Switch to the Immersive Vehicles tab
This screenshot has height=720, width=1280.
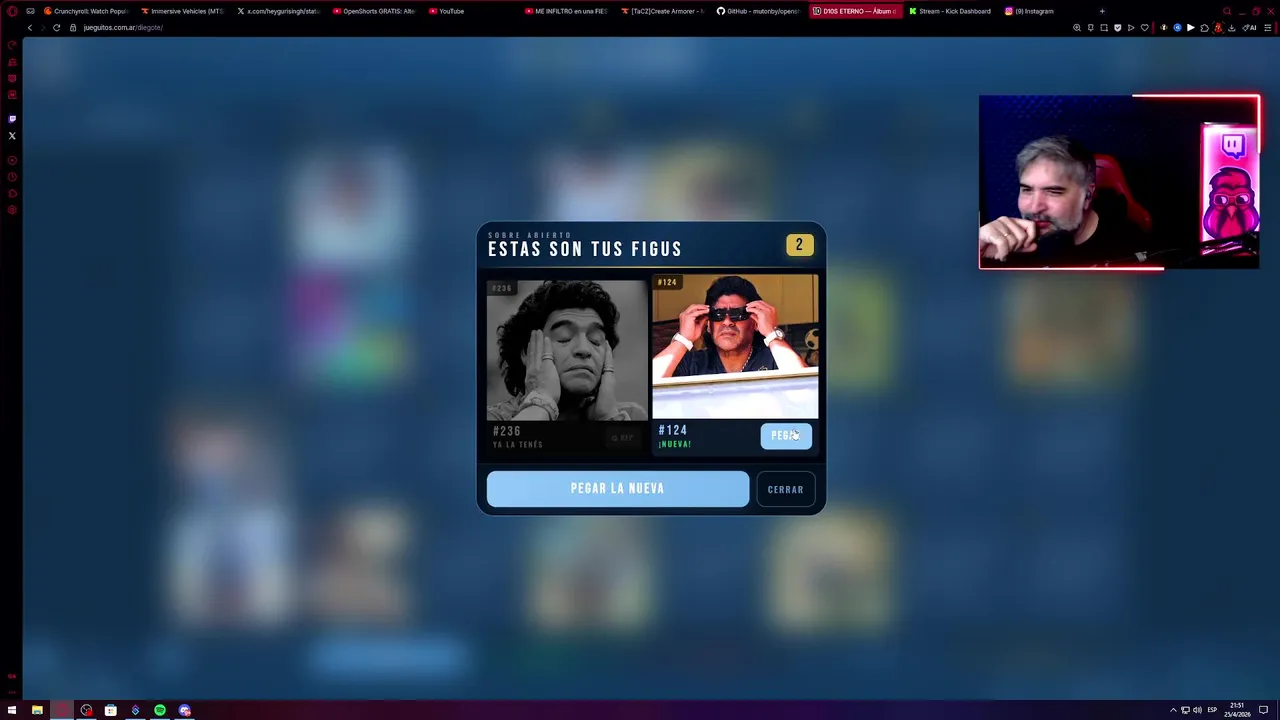tap(182, 11)
